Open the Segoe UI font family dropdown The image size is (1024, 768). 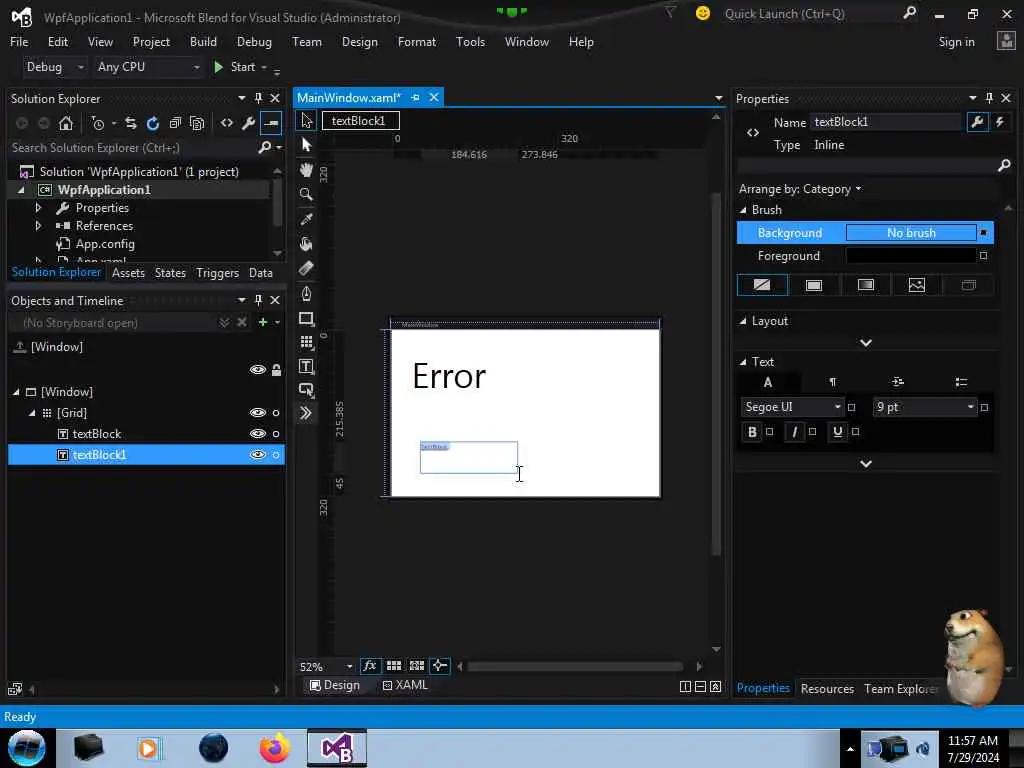point(792,407)
